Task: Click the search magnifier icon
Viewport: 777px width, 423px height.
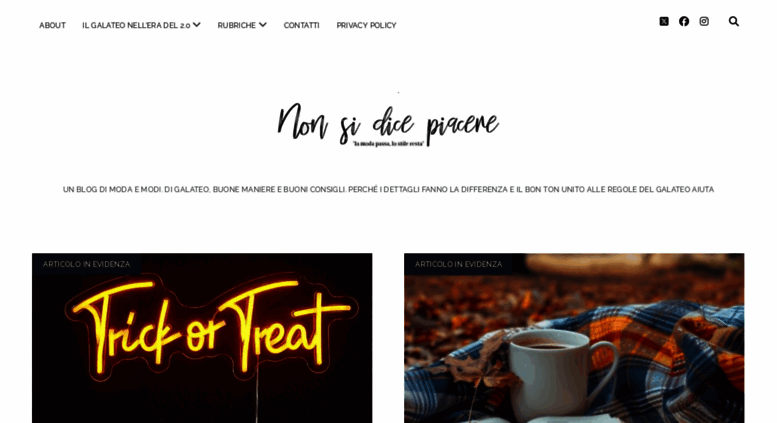Action: 734,21
